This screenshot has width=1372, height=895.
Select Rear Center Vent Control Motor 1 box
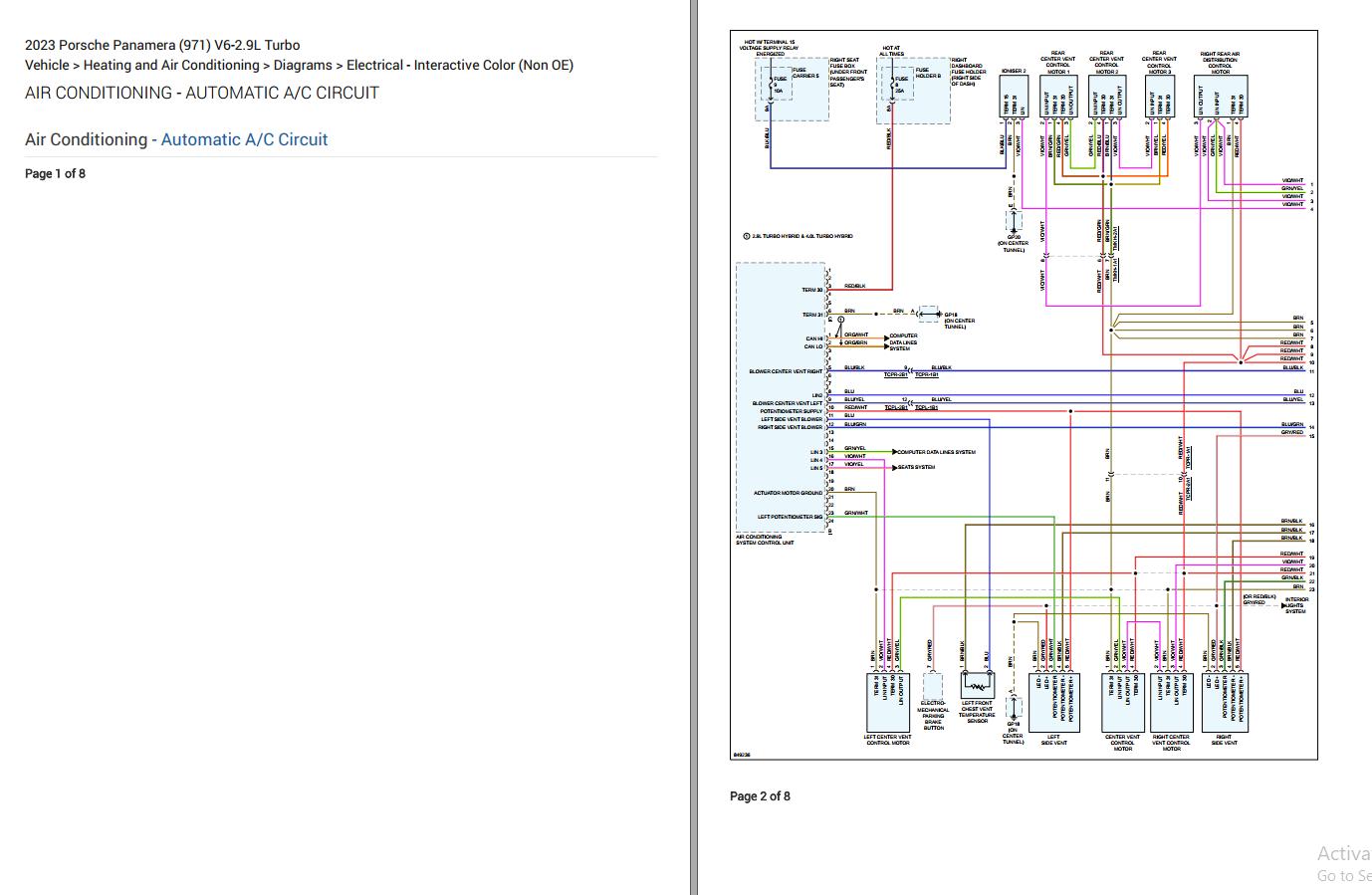pos(1057,99)
